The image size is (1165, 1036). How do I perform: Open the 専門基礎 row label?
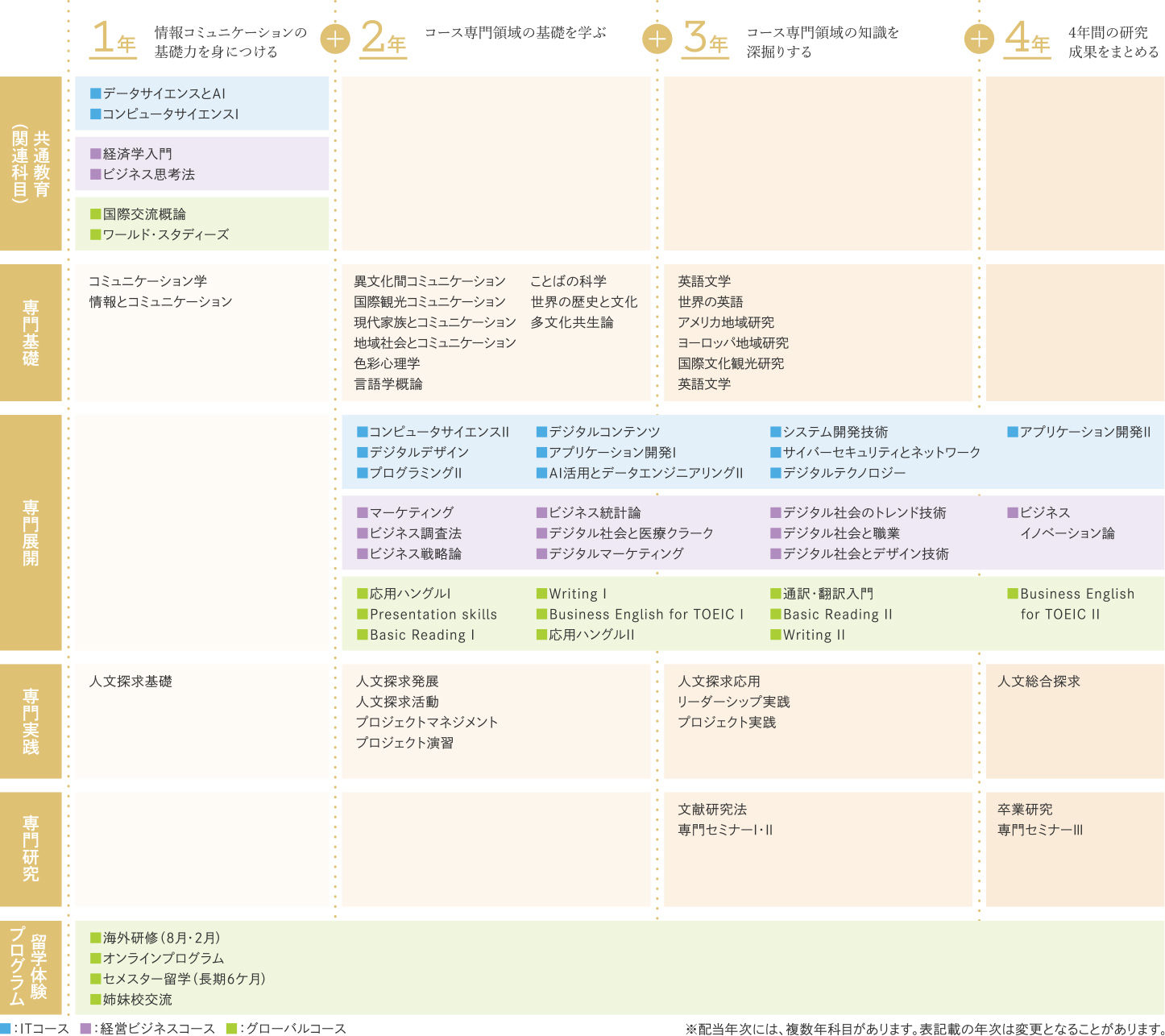click(31, 333)
